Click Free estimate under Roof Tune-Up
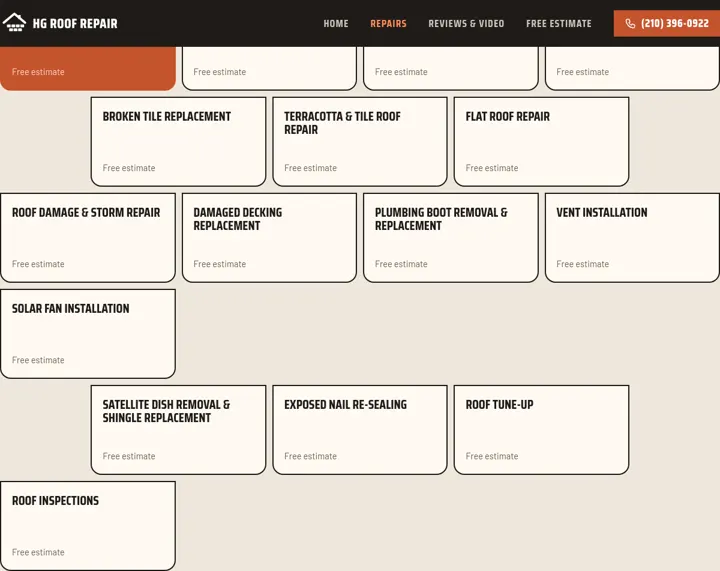Image resolution: width=720 pixels, height=571 pixels. pos(492,456)
